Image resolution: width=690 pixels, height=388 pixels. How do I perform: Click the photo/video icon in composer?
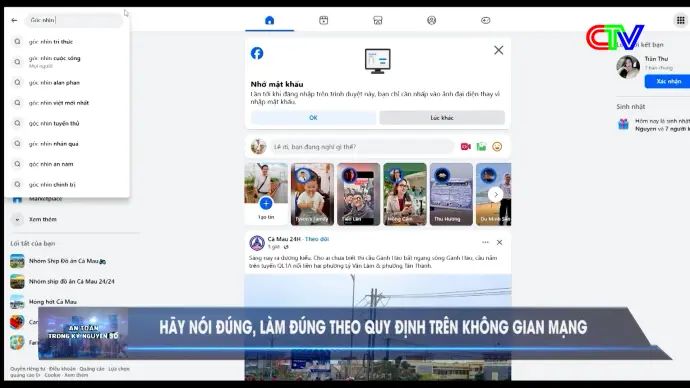point(481,146)
